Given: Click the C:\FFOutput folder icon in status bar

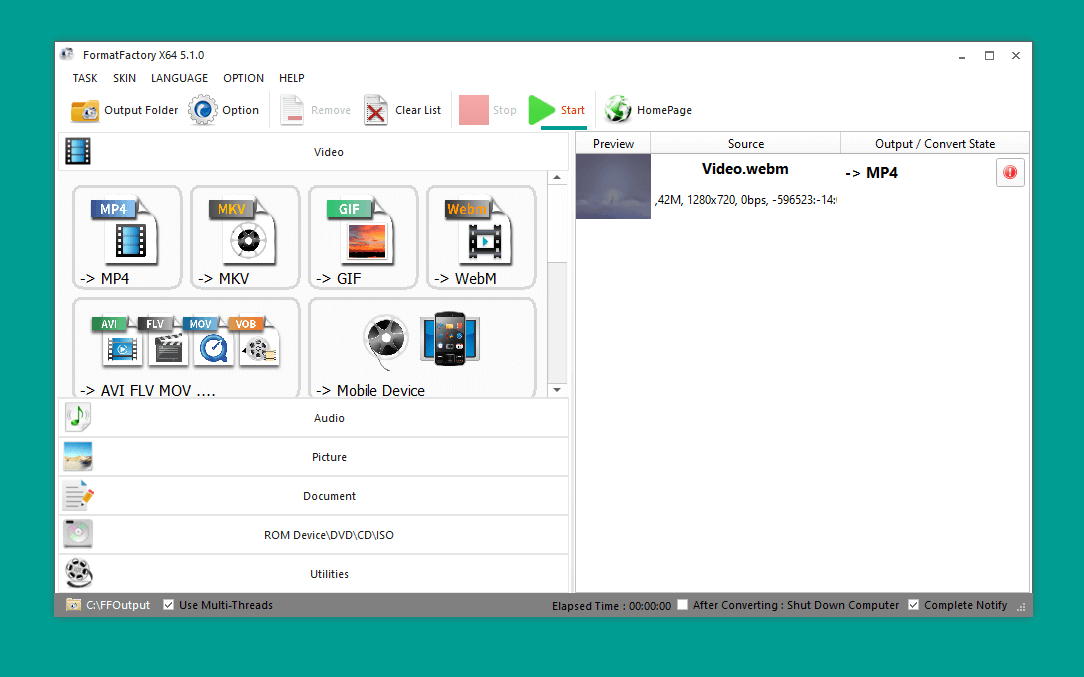Looking at the screenshot, I should (73, 604).
